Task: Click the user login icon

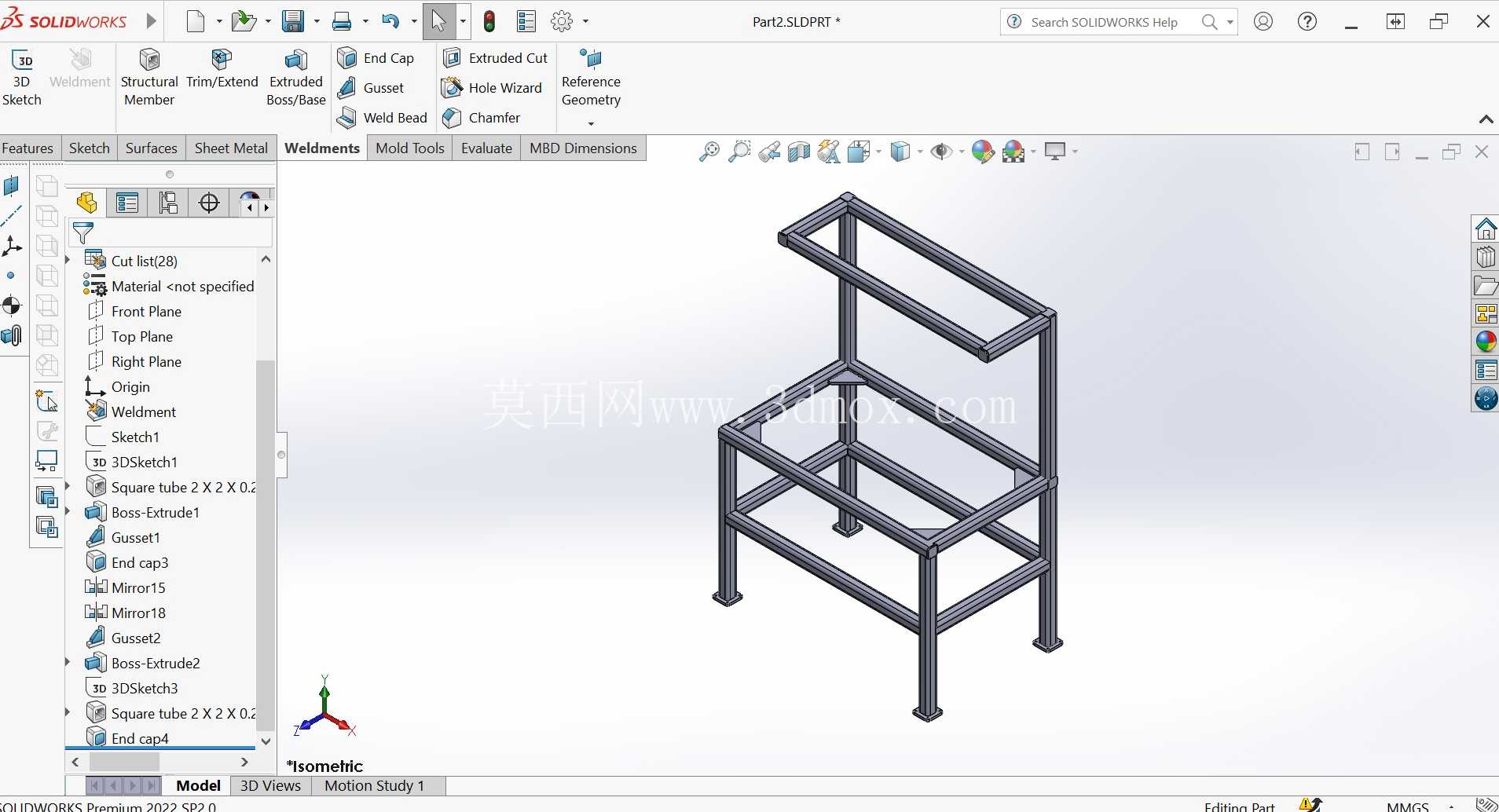Action: [1263, 22]
